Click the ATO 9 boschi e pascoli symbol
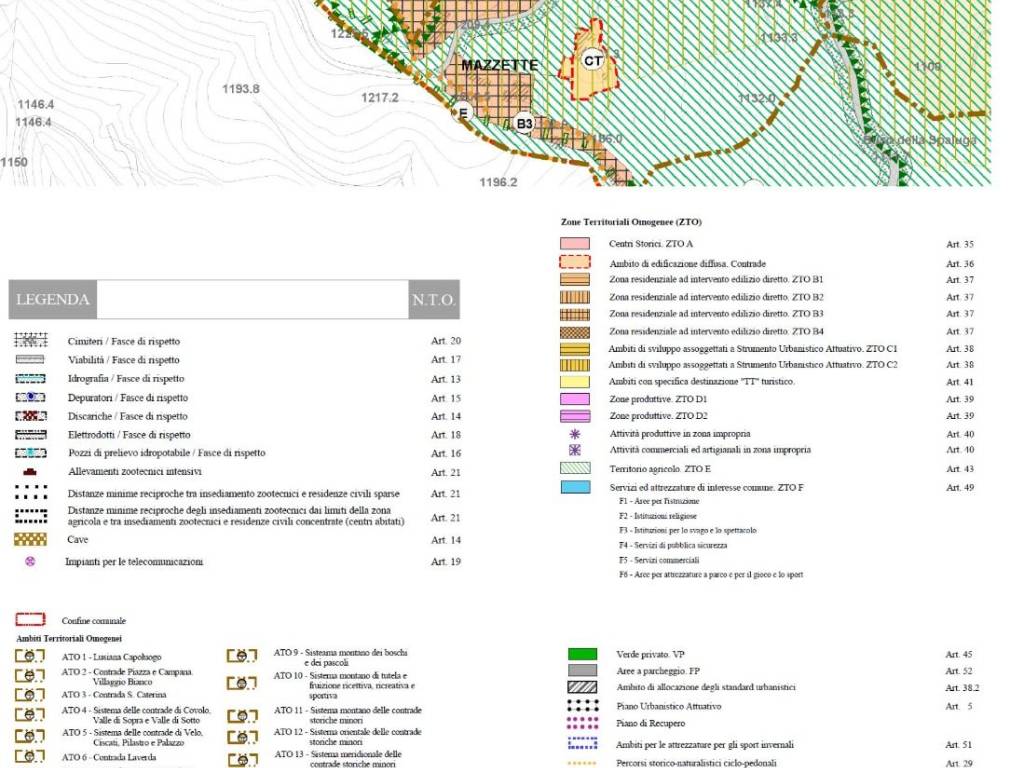The height and width of the screenshot is (768, 1024). pos(242,656)
